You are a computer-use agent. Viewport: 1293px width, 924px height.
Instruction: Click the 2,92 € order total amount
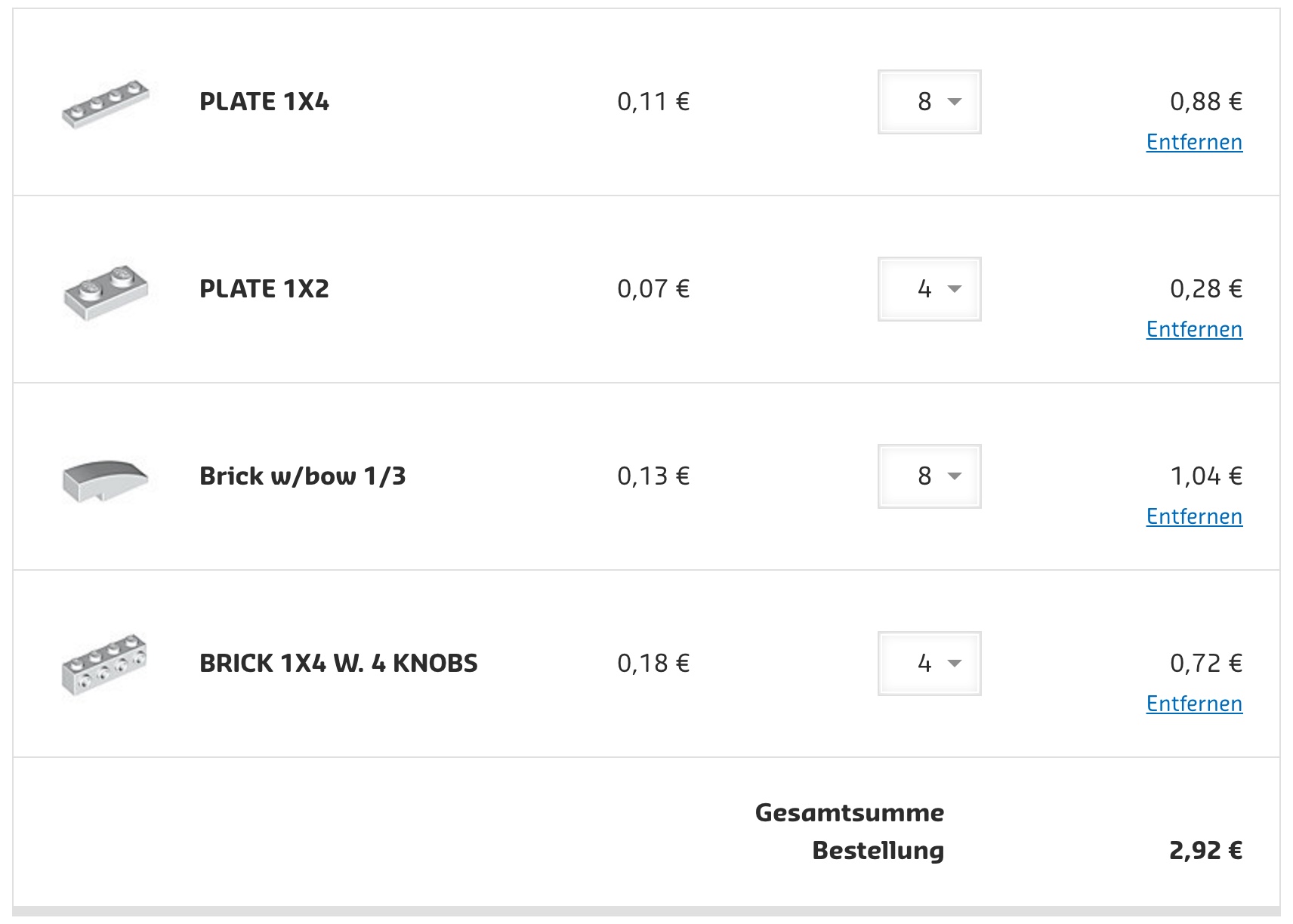coord(1205,851)
